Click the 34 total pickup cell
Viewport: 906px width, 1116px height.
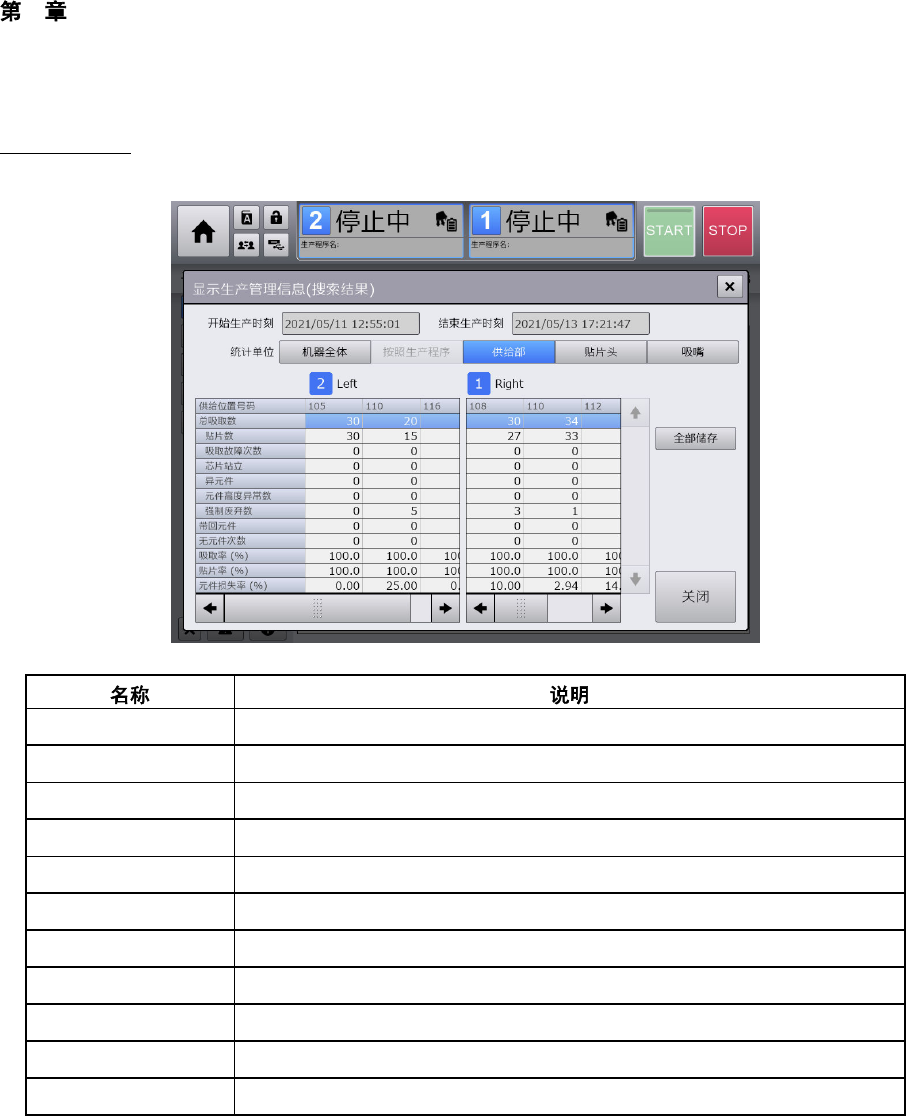552,421
